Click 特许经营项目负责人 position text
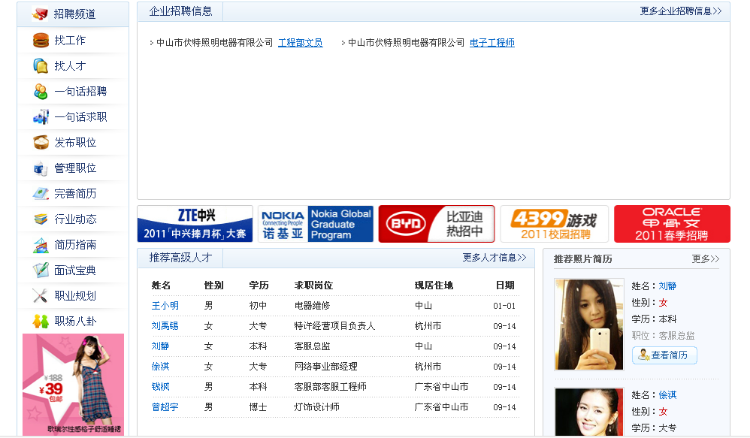Viewport: 750px width, 438px height. point(335,326)
